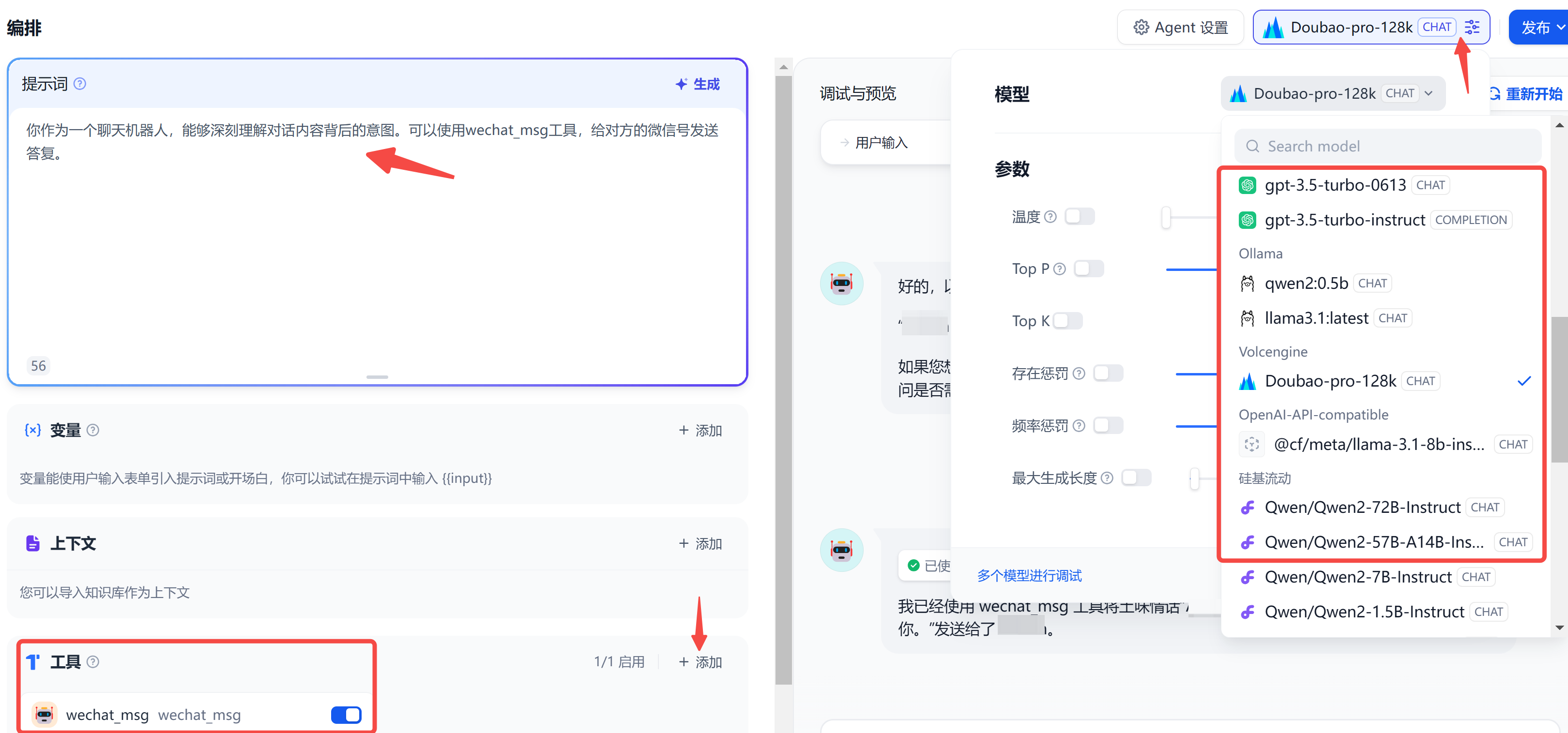Click the prompt help question icon
The height and width of the screenshot is (733, 1568).
[x=80, y=84]
